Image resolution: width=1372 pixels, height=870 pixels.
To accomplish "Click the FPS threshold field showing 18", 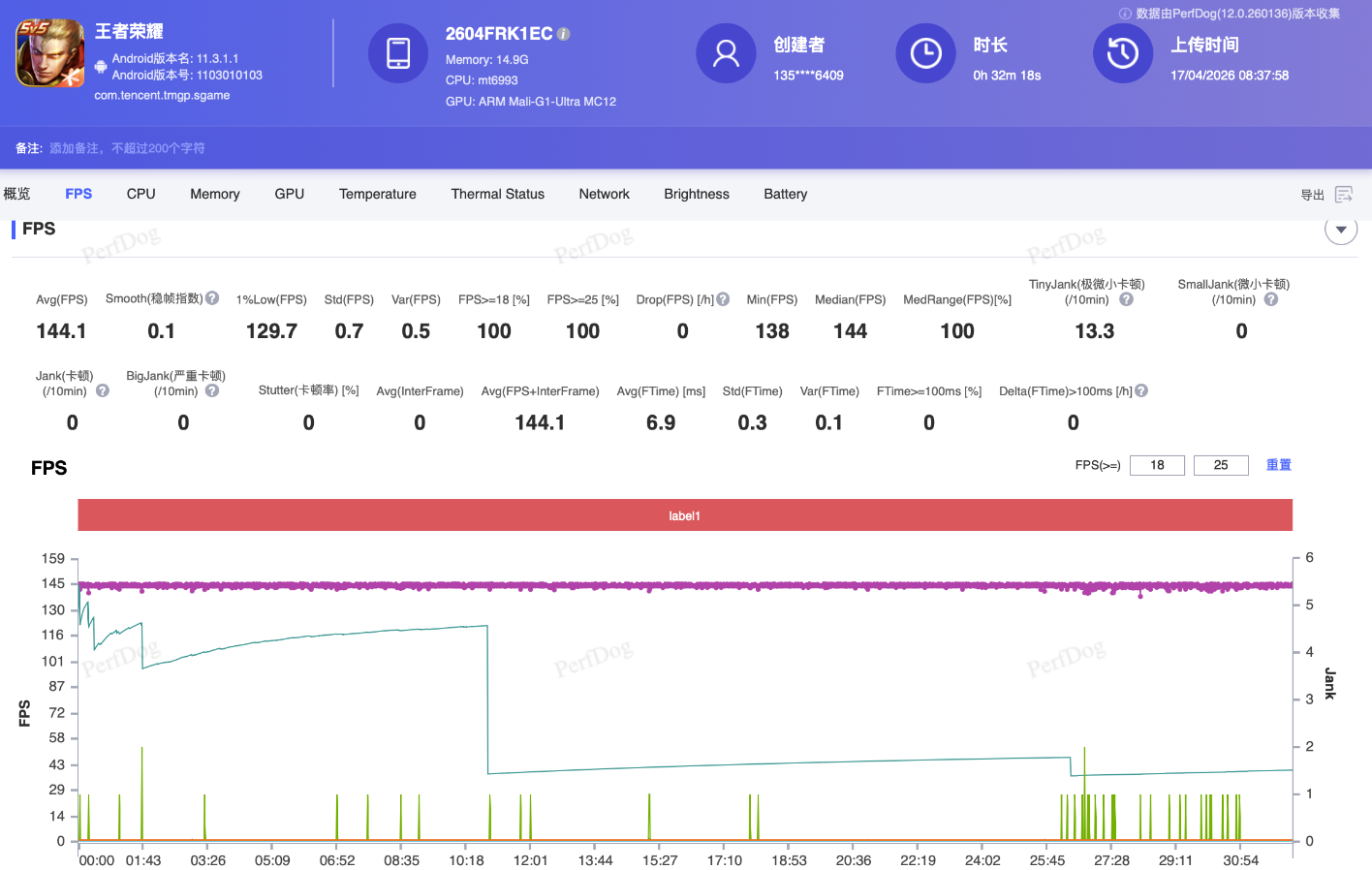I will click(x=1157, y=465).
